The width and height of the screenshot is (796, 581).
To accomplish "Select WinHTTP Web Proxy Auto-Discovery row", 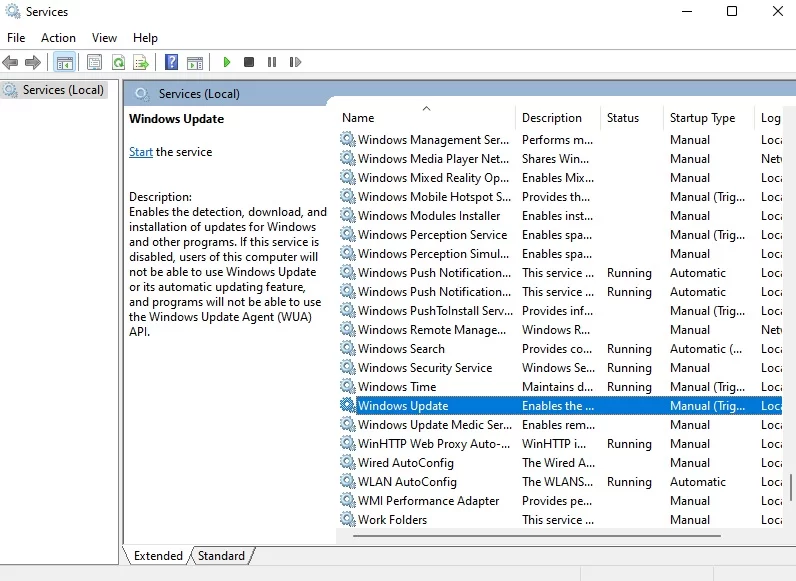I will [560, 443].
